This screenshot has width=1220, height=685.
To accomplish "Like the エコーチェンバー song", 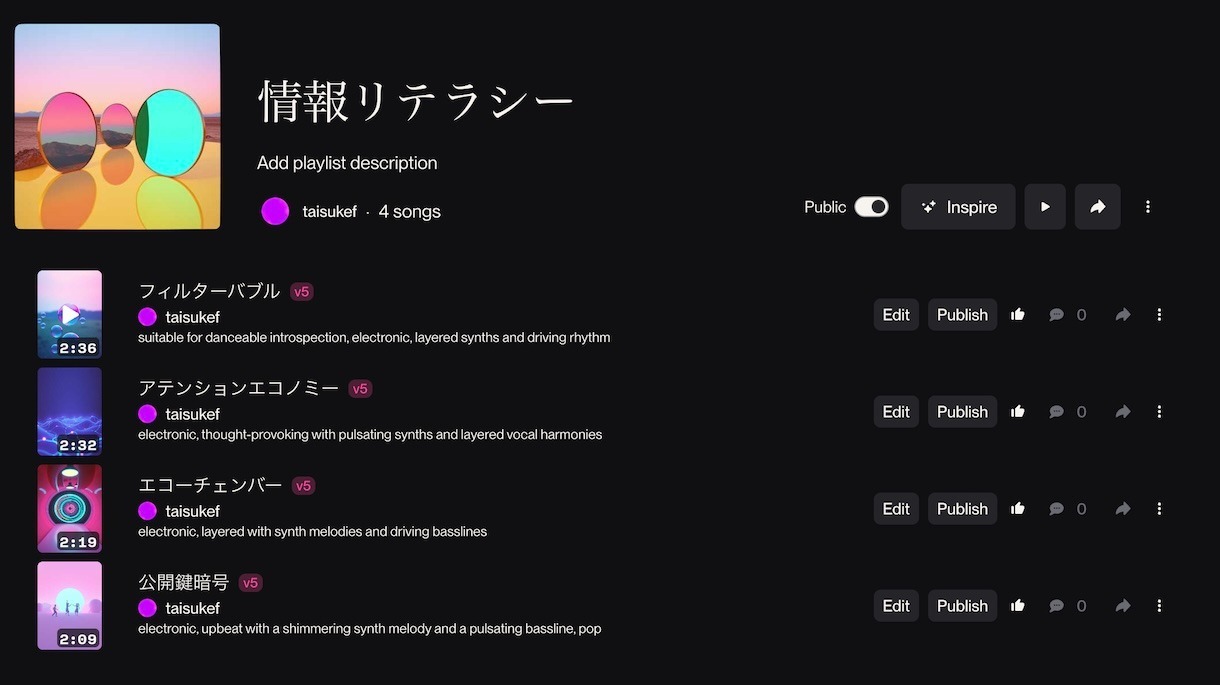I will point(1018,509).
